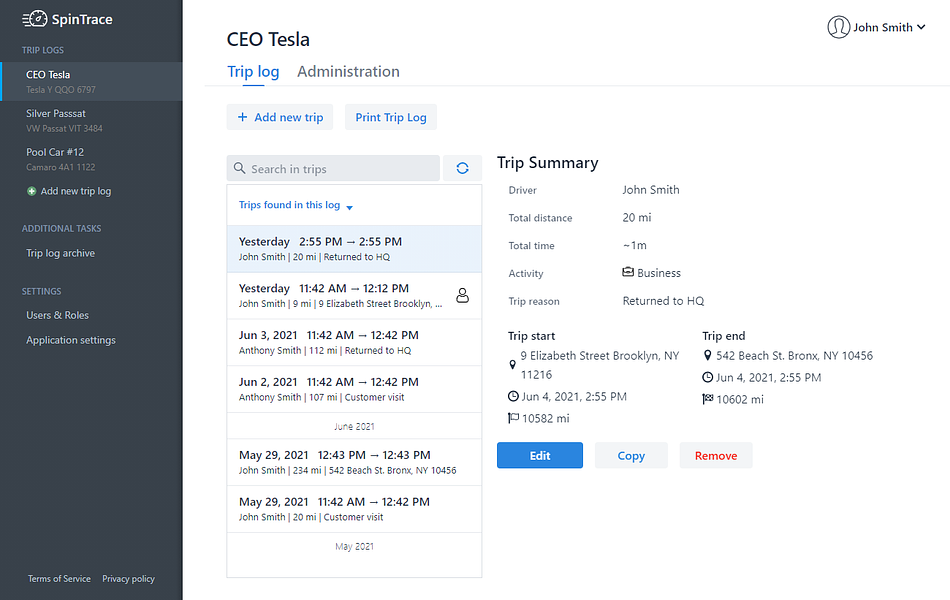Click the red Remove button
This screenshot has width=950, height=600.
click(x=716, y=455)
